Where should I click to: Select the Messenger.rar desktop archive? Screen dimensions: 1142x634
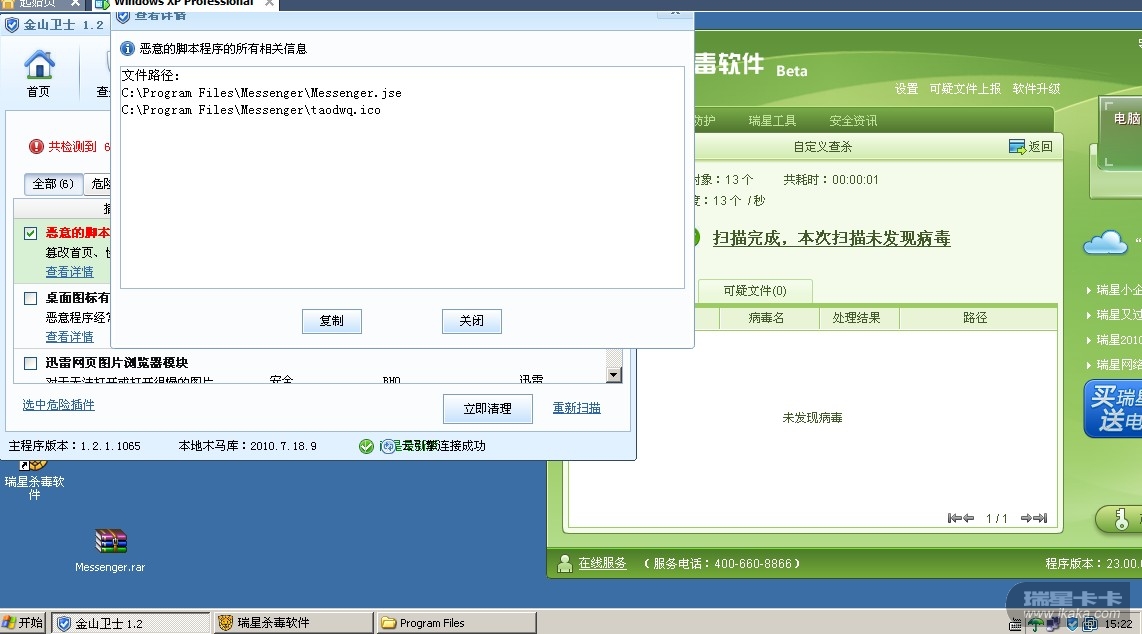pos(110,551)
